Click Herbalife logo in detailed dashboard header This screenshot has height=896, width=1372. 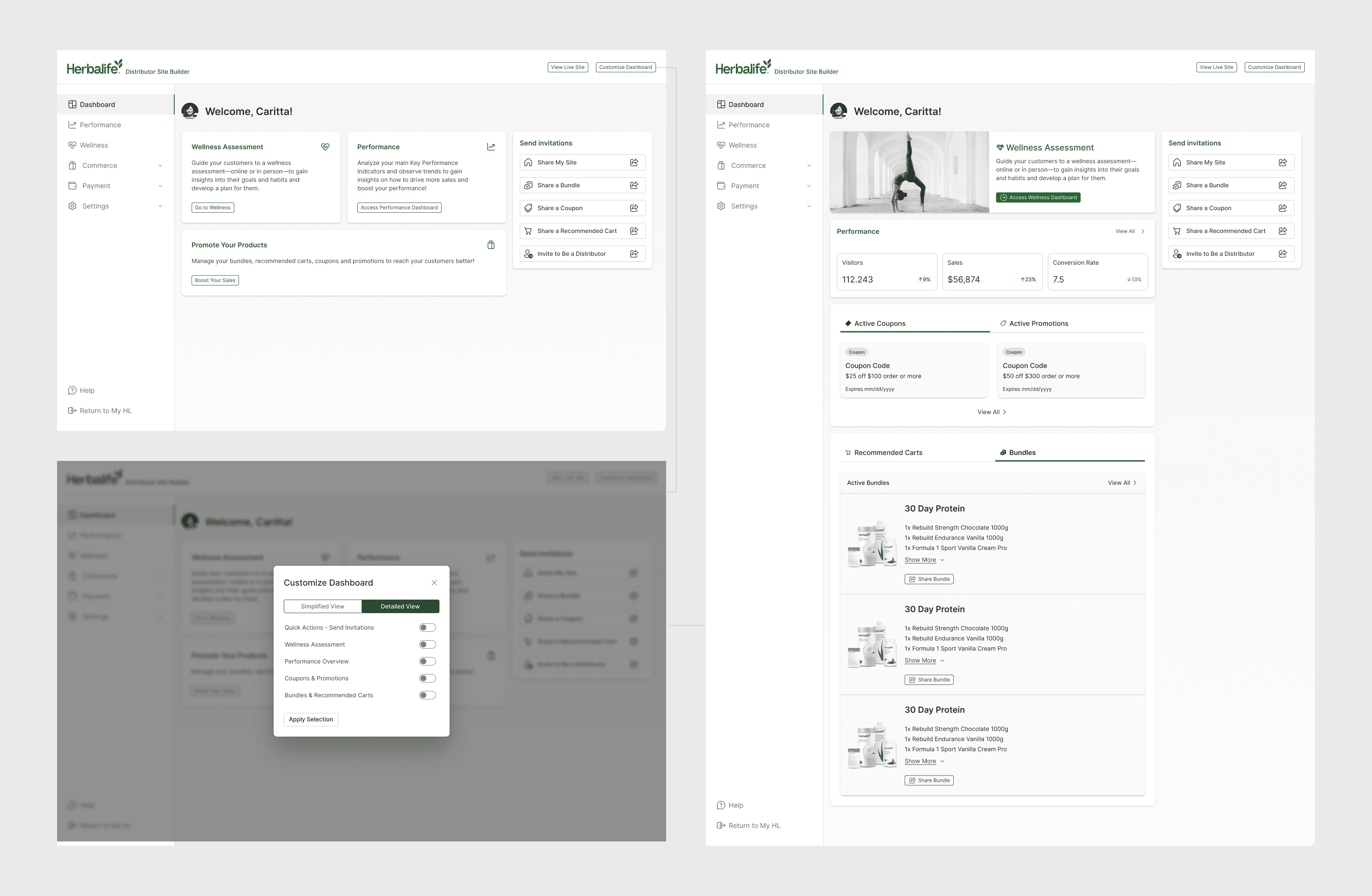[743, 67]
